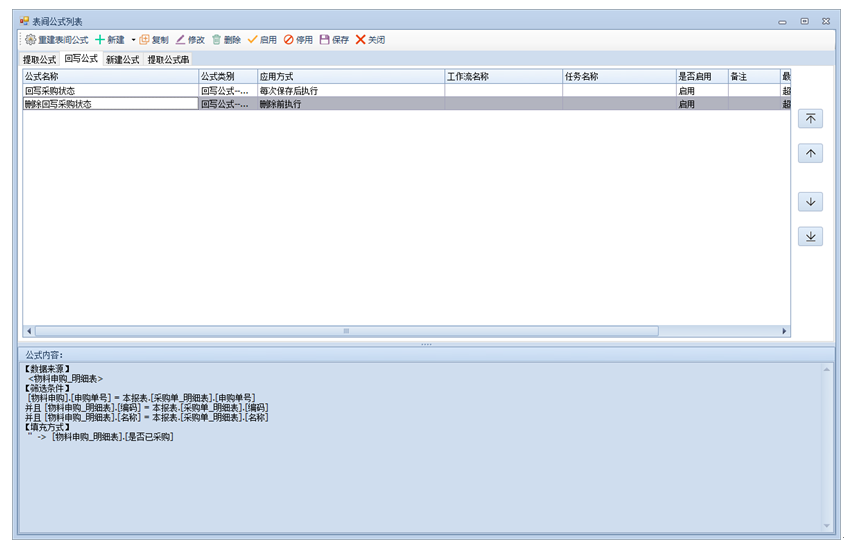Click the formula content text area

pyautogui.click(x=420, y=450)
